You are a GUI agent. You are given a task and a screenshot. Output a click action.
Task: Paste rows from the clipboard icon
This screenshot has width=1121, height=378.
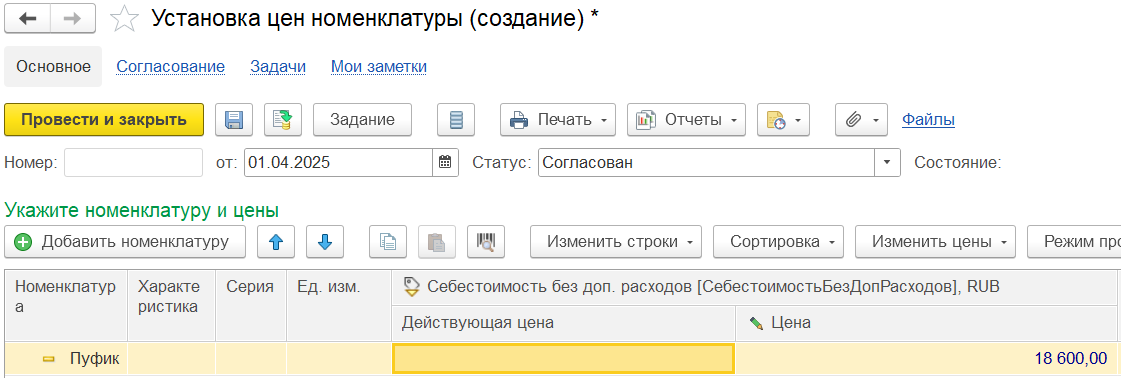coord(437,242)
